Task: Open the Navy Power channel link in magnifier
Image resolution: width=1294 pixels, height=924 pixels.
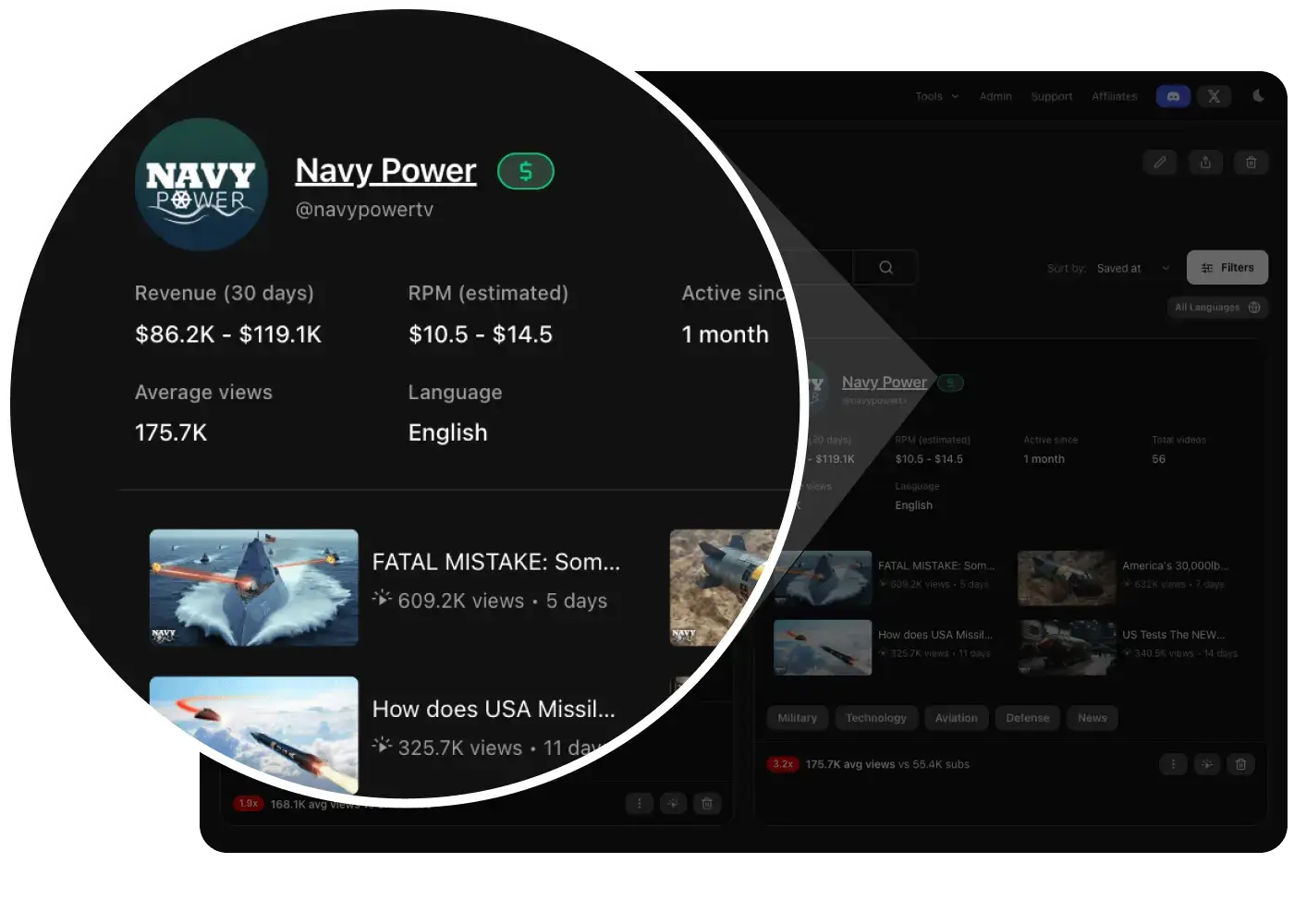Action: click(385, 171)
